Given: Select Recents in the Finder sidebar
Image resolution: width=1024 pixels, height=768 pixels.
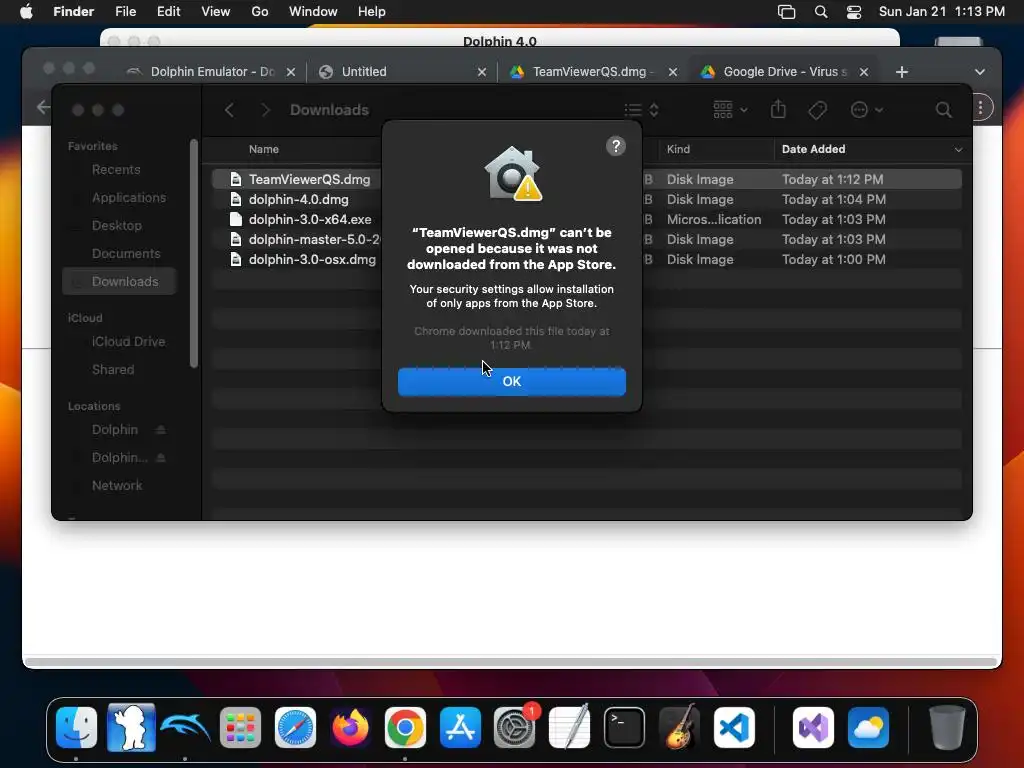Looking at the screenshot, I should point(116,170).
